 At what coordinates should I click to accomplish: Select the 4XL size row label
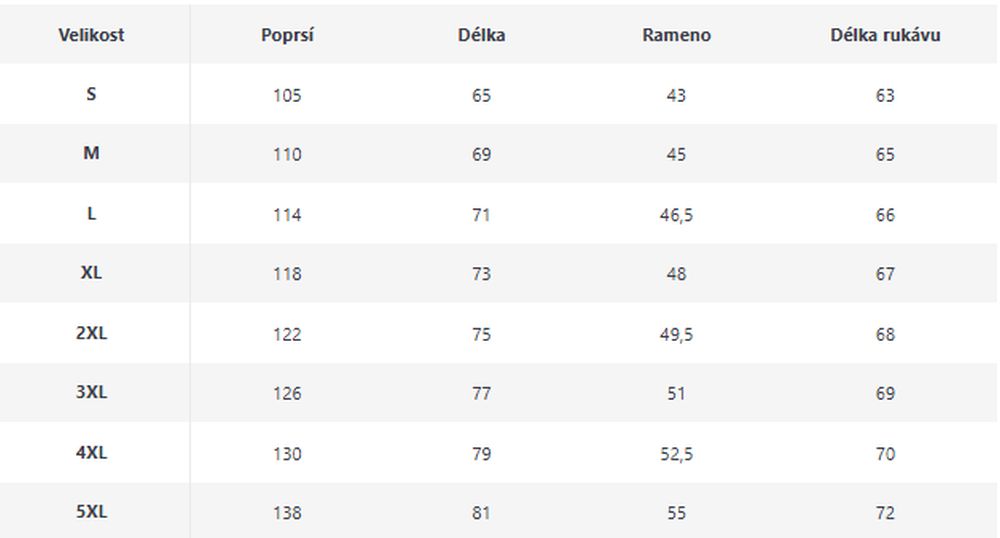coord(91,453)
